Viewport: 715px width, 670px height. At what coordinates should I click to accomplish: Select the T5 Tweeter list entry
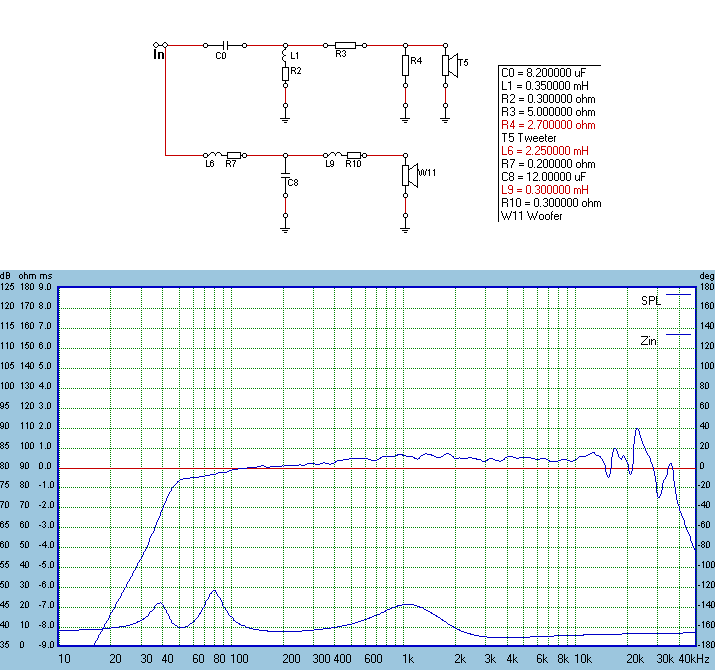point(530,138)
